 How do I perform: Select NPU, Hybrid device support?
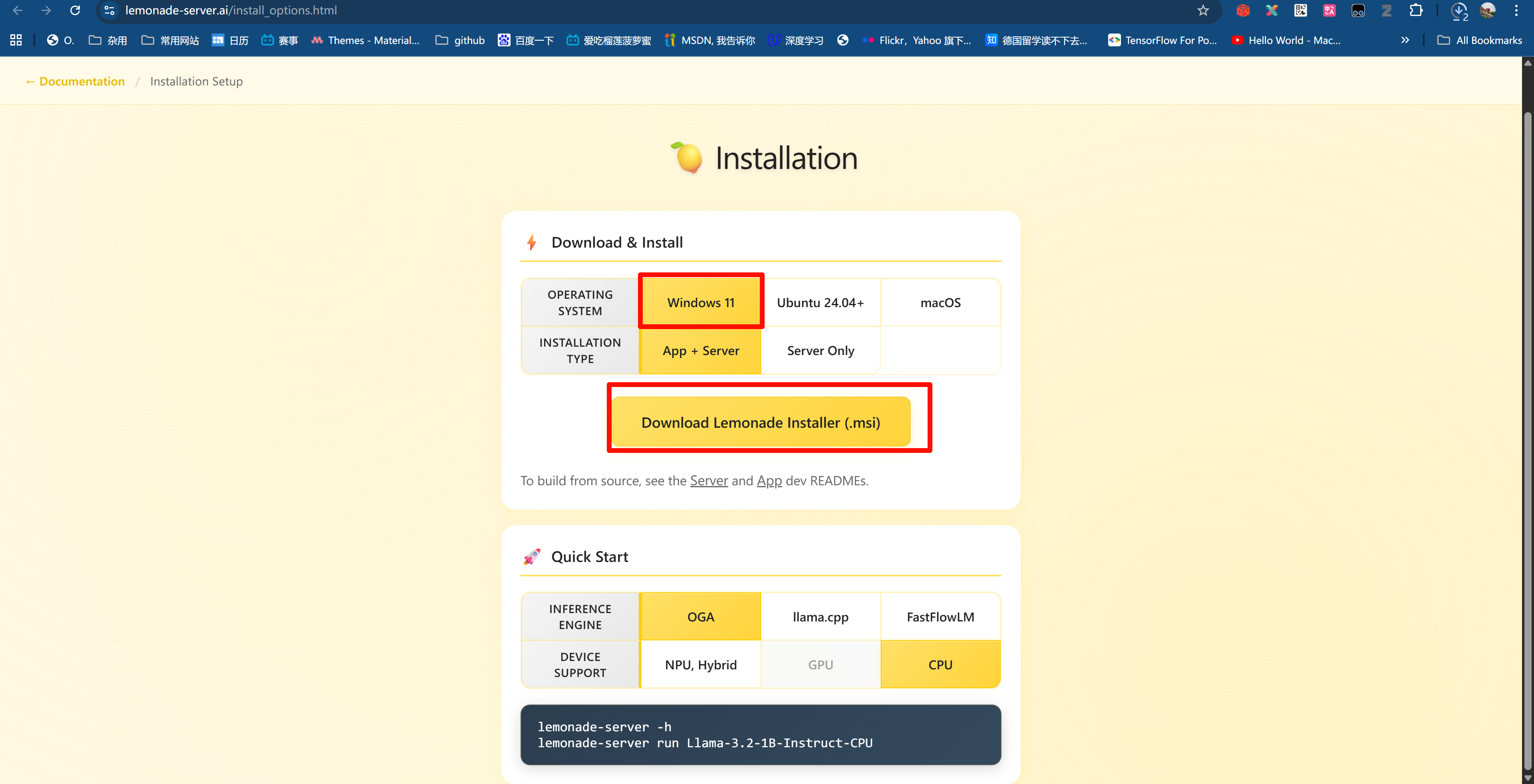click(700, 664)
